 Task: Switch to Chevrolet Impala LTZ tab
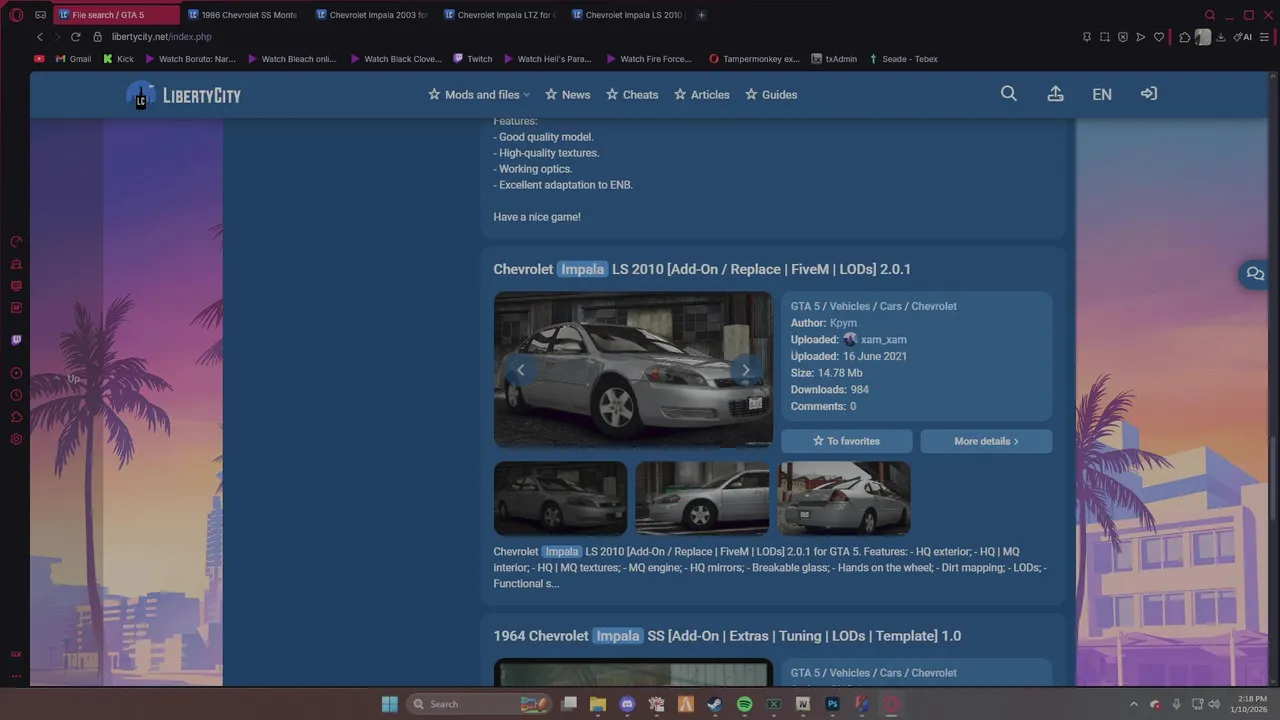[x=501, y=15]
